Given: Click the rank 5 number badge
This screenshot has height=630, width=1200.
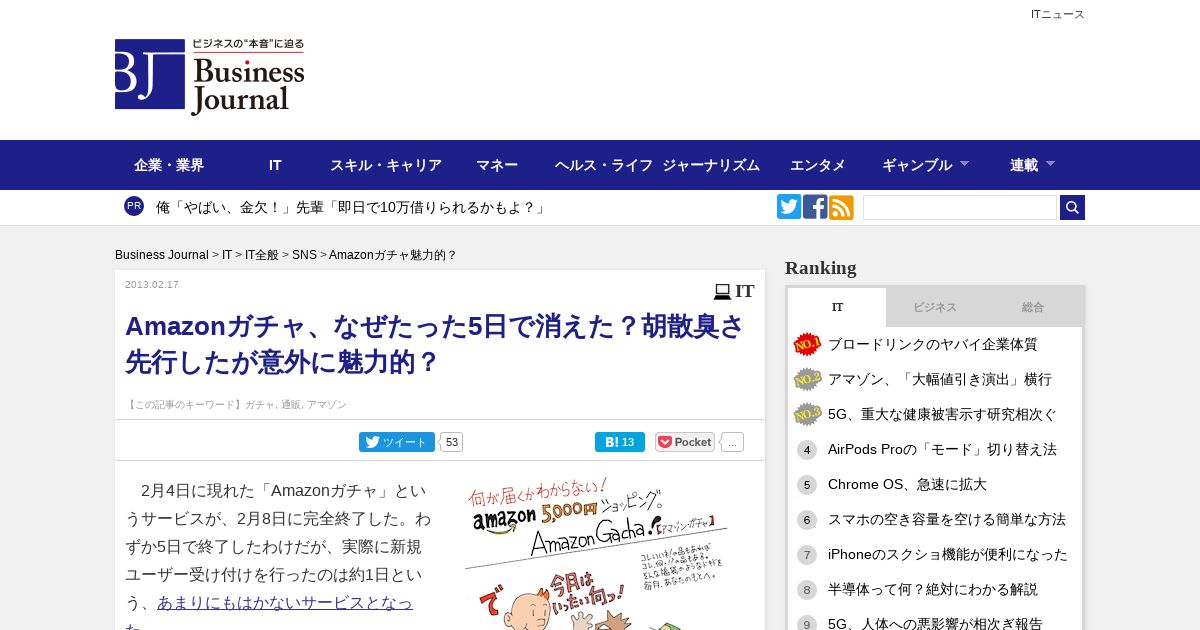Looking at the screenshot, I should click(807, 485).
